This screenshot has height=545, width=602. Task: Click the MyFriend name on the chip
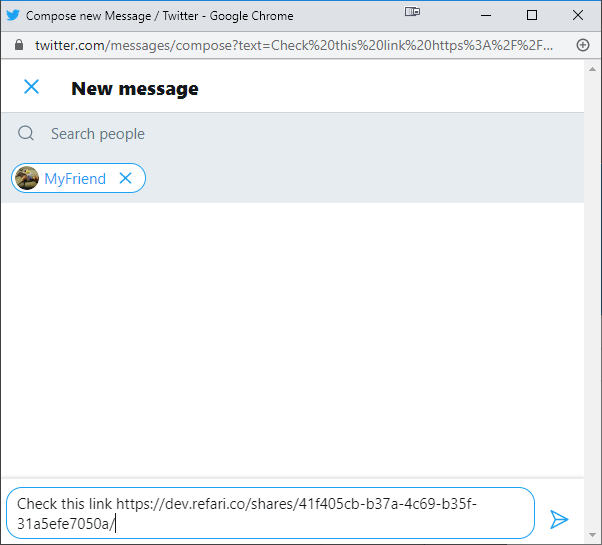[x=75, y=179]
